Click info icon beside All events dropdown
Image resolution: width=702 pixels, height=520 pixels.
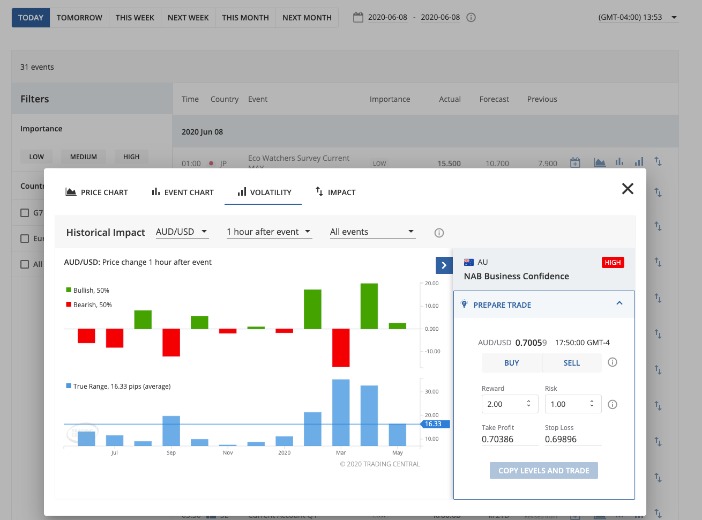[439, 232]
